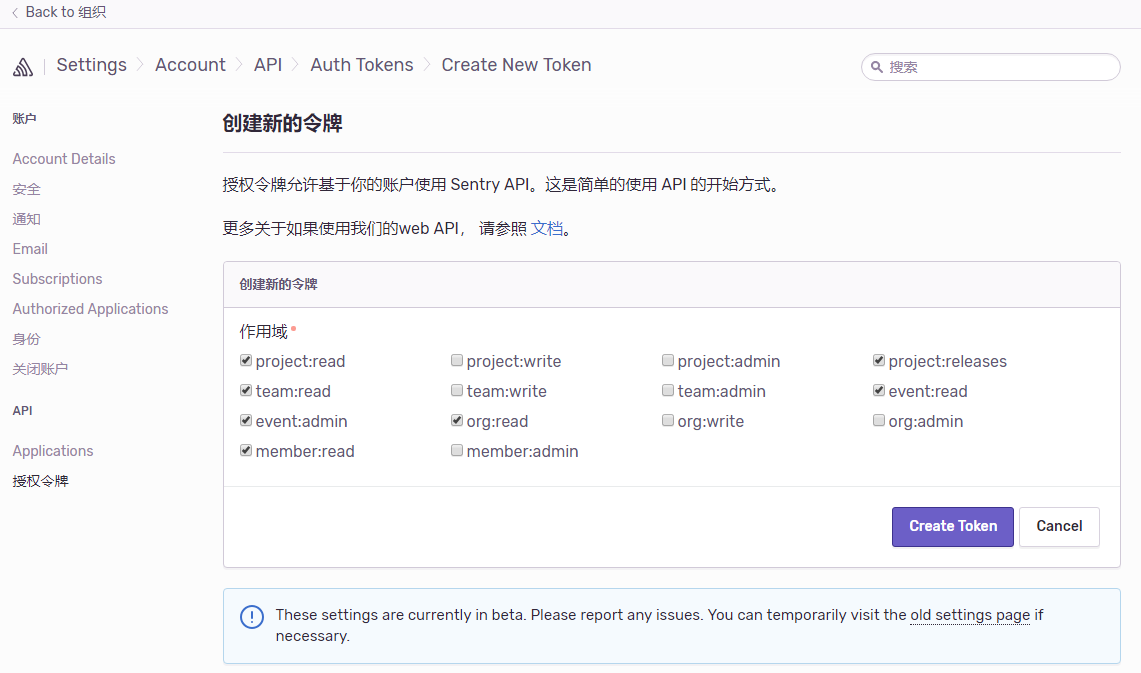The width and height of the screenshot is (1141, 673).
Task: Open the Auth Tokens breadcrumb
Action: point(362,64)
